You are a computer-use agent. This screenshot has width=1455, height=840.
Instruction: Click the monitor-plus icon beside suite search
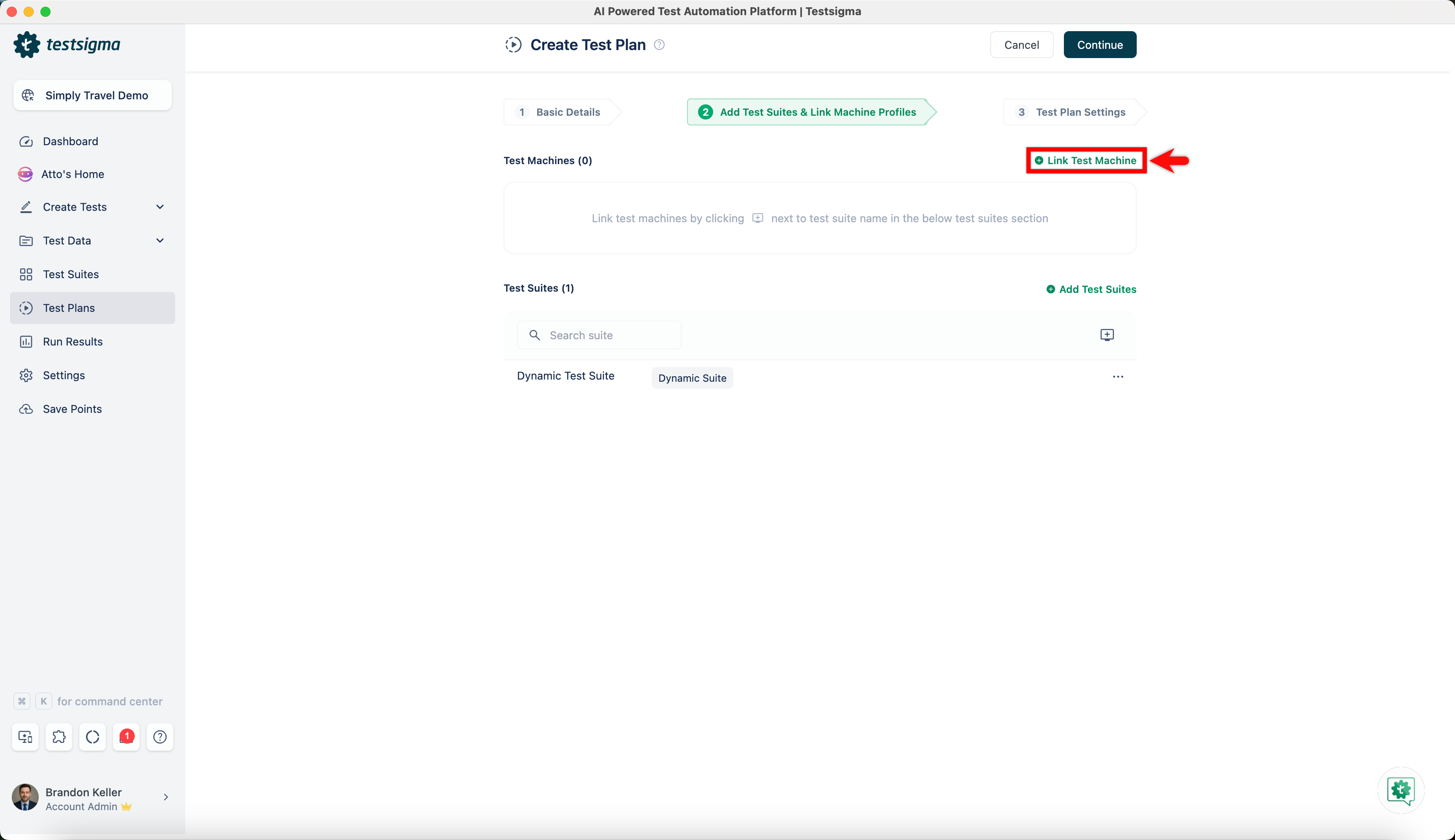[1106, 335]
